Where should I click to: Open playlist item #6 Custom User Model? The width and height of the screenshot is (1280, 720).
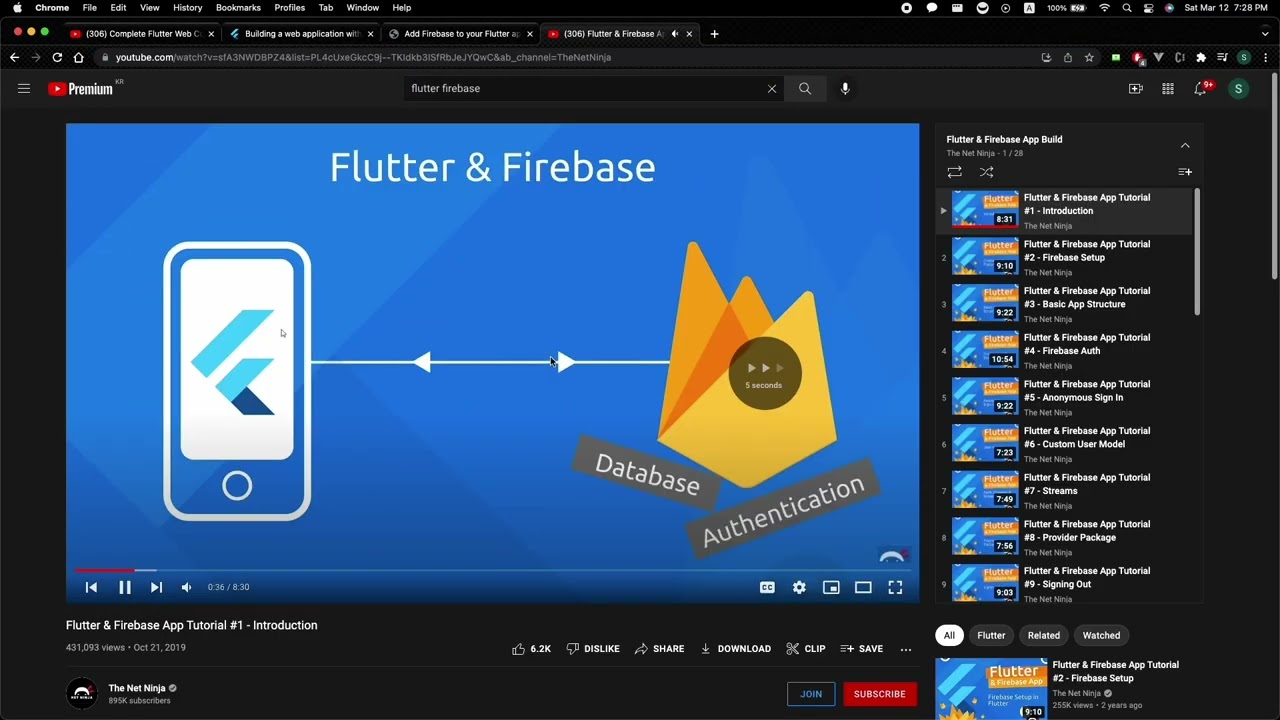pos(1065,444)
